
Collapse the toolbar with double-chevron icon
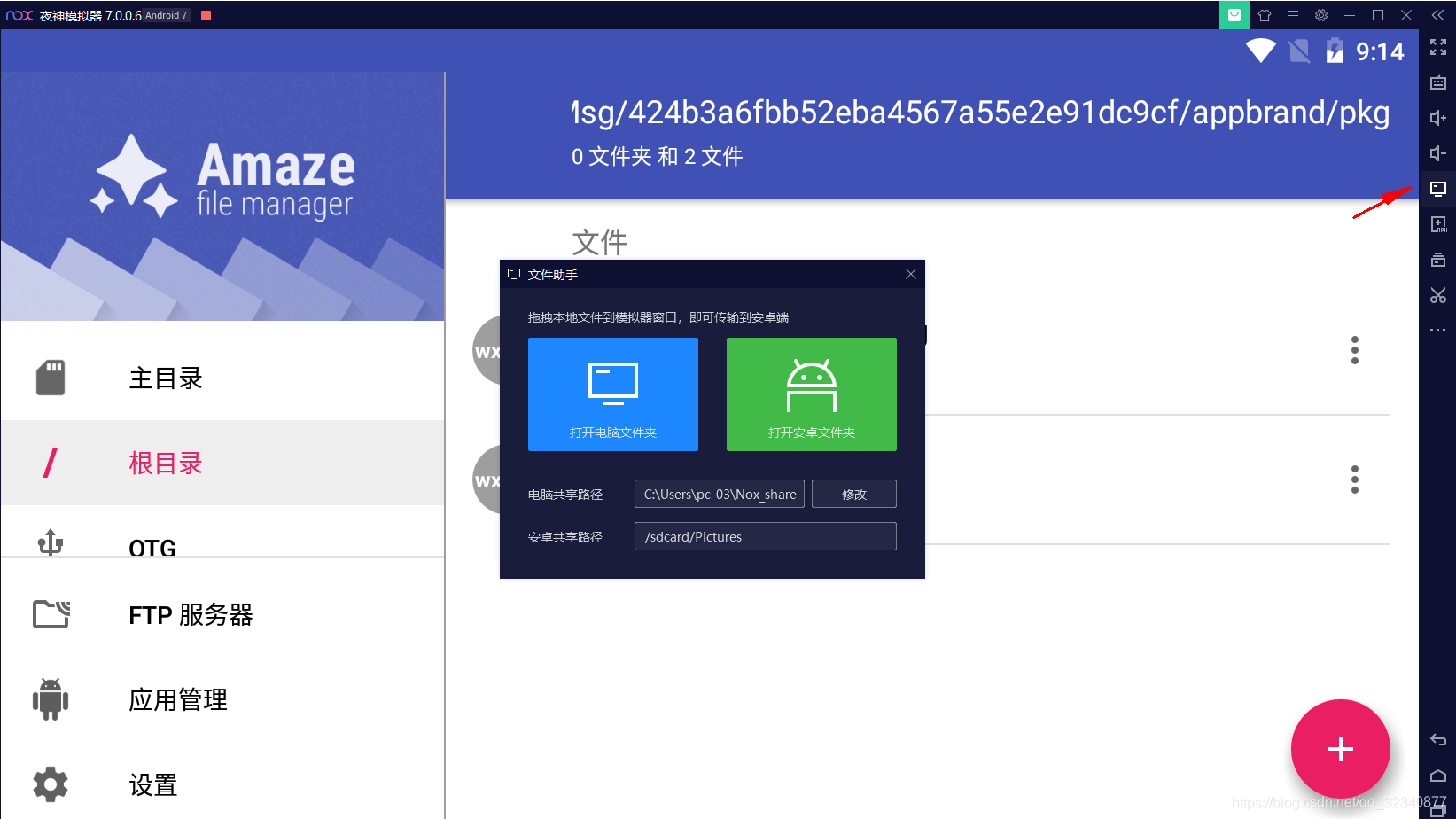1437,14
